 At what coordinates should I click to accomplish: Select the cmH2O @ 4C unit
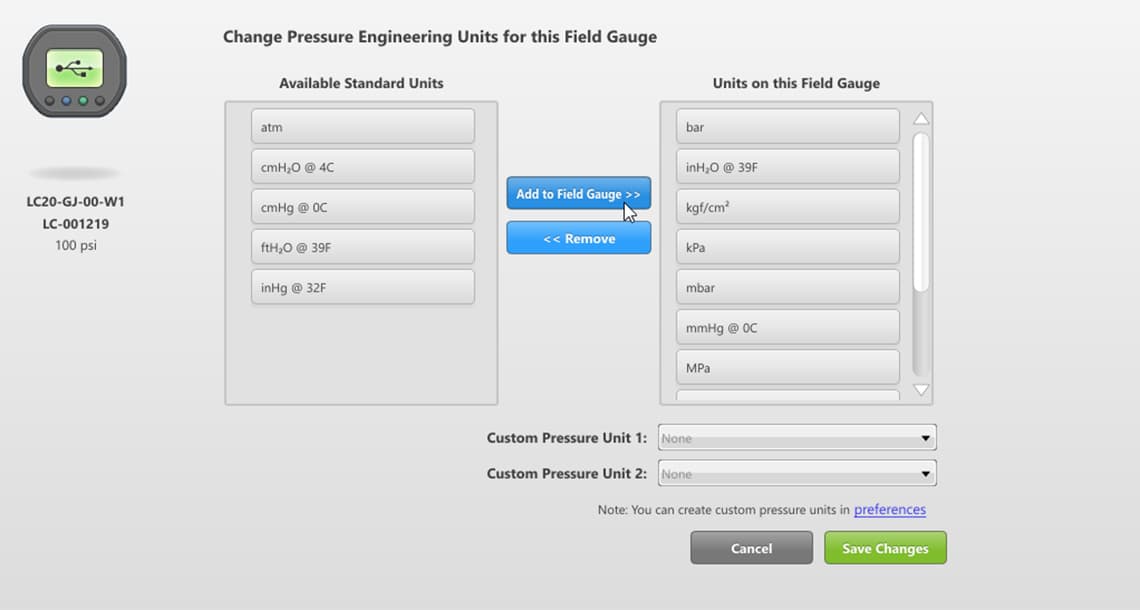tap(362, 166)
